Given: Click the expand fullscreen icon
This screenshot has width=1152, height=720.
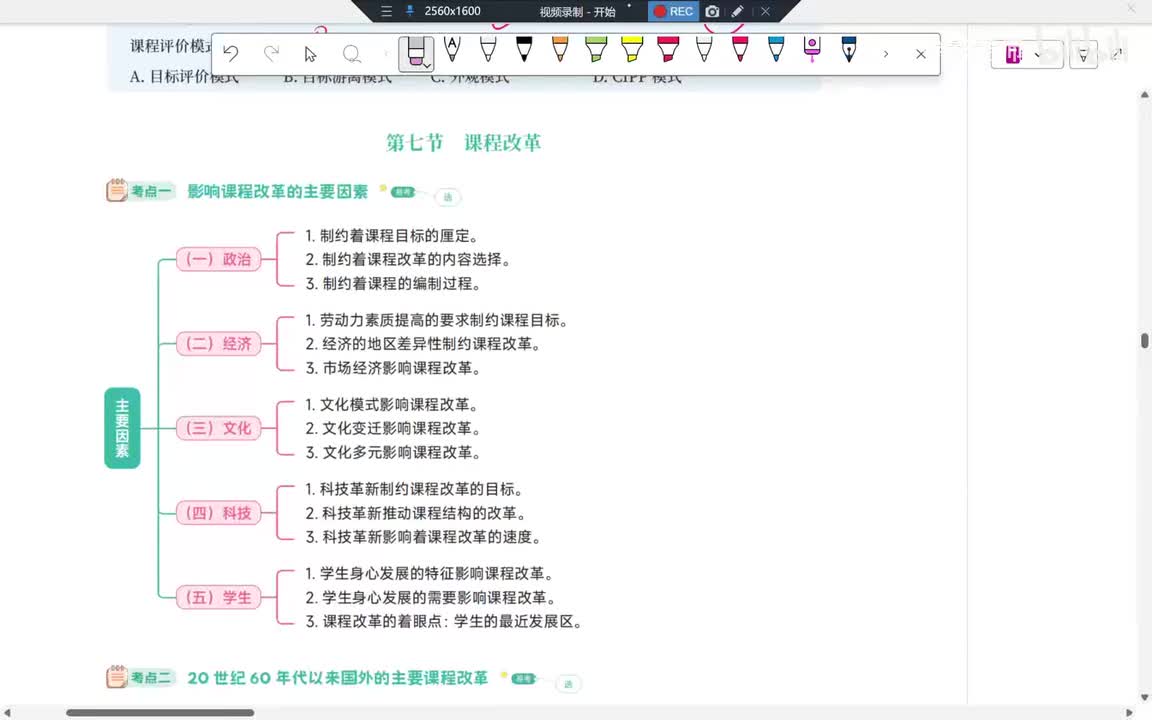Looking at the screenshot, I should tap(1117, 54).
